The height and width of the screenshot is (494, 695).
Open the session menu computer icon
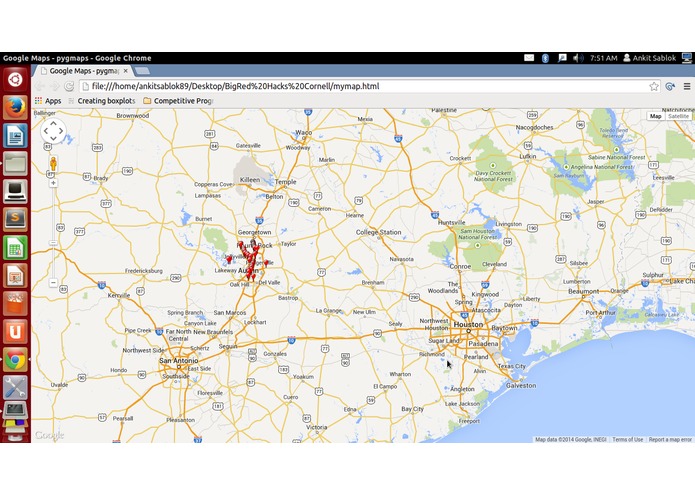pos(687,58)
